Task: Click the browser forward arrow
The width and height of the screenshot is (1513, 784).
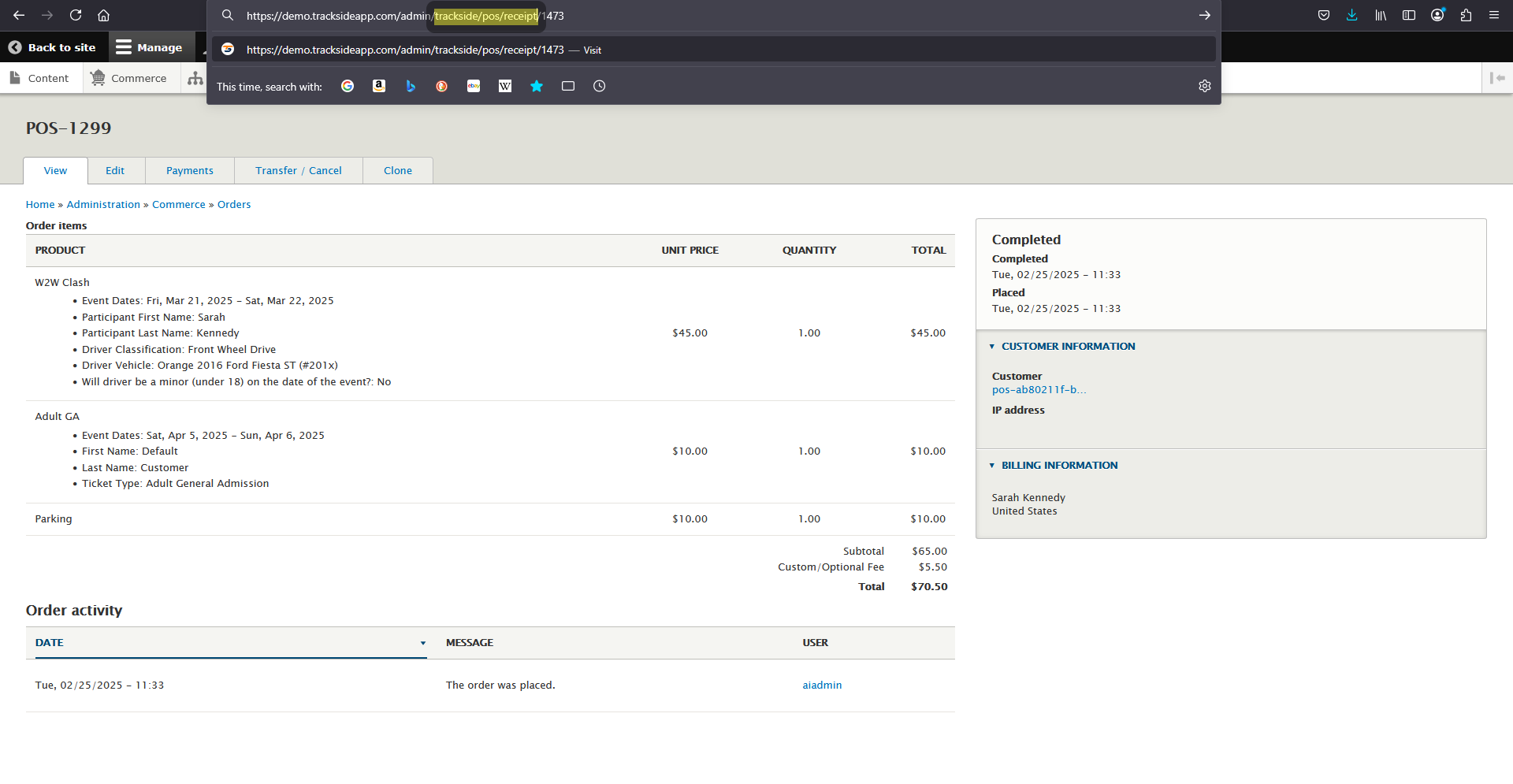Action: pos(47,15)
